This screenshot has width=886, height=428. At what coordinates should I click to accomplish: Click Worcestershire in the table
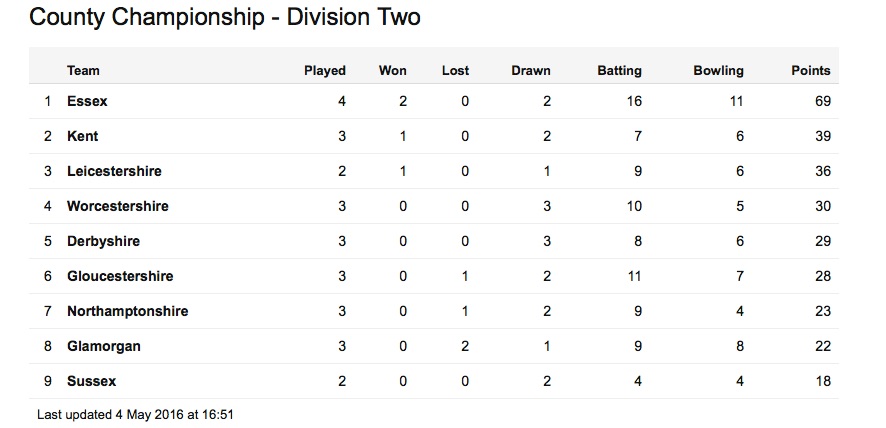pyautogui.click(x=118, y=206)
